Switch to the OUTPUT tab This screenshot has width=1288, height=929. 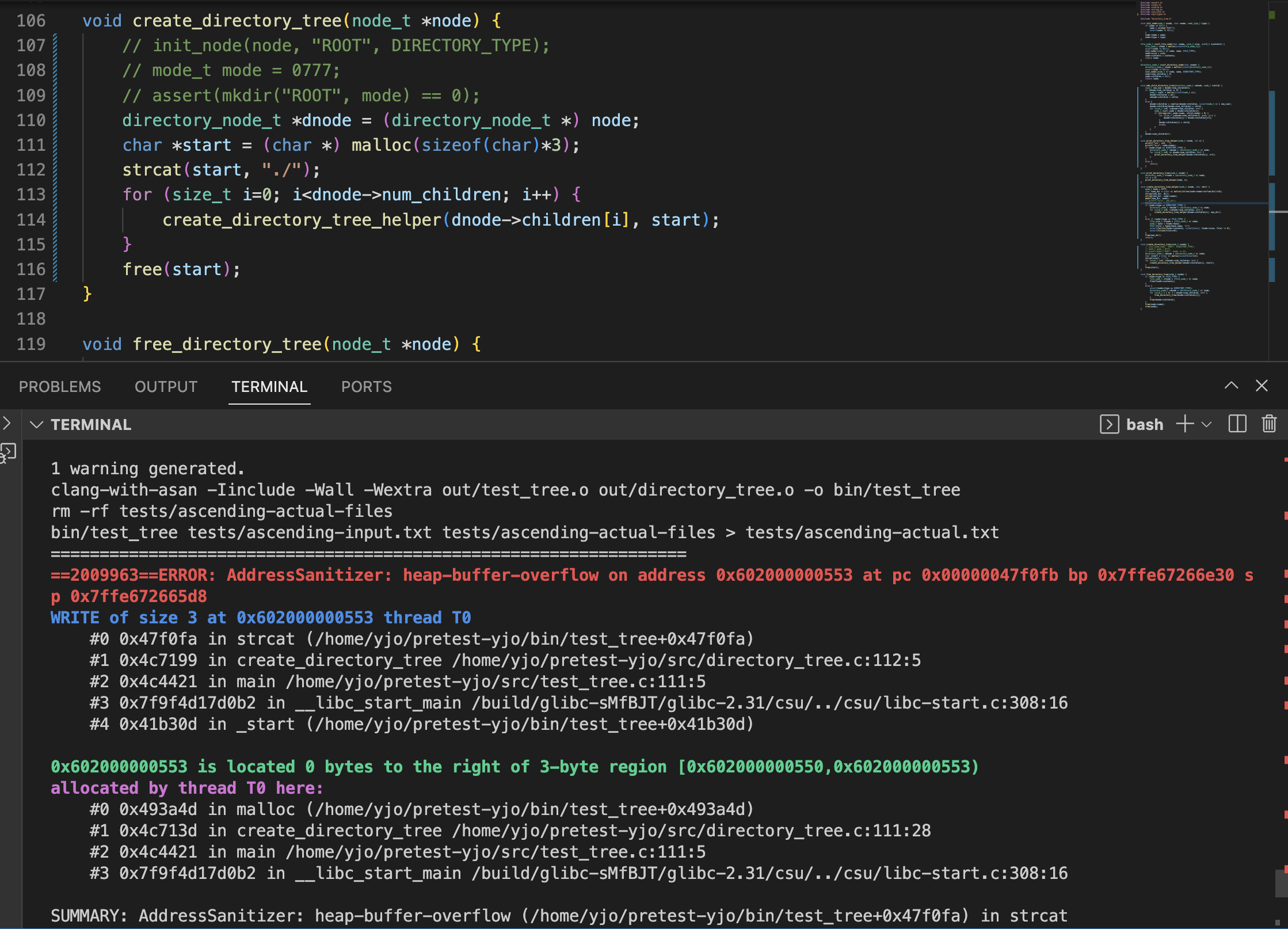pyautogui.click(x=166, y=387)
